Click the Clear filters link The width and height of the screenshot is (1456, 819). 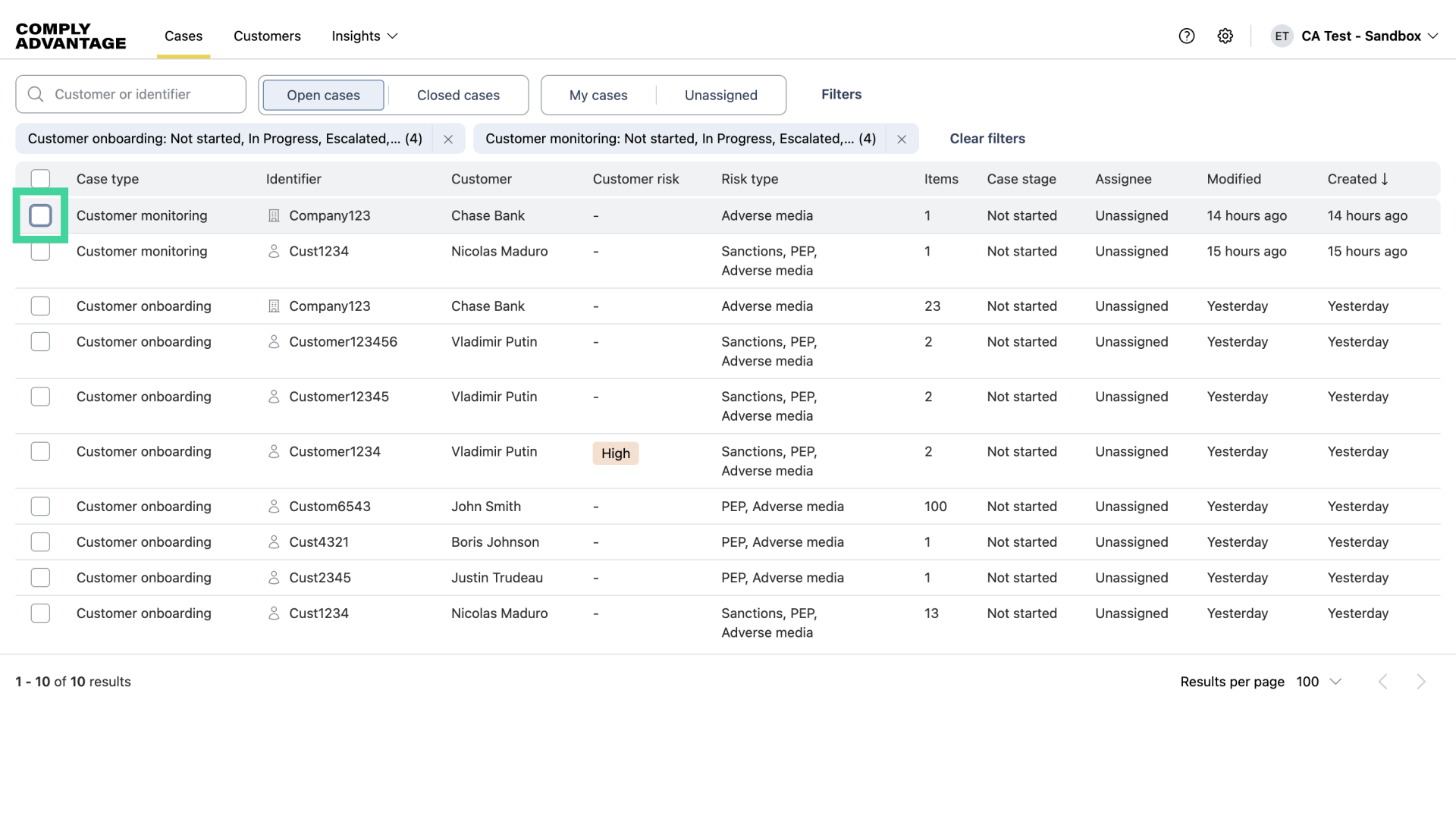coord(987,139)
